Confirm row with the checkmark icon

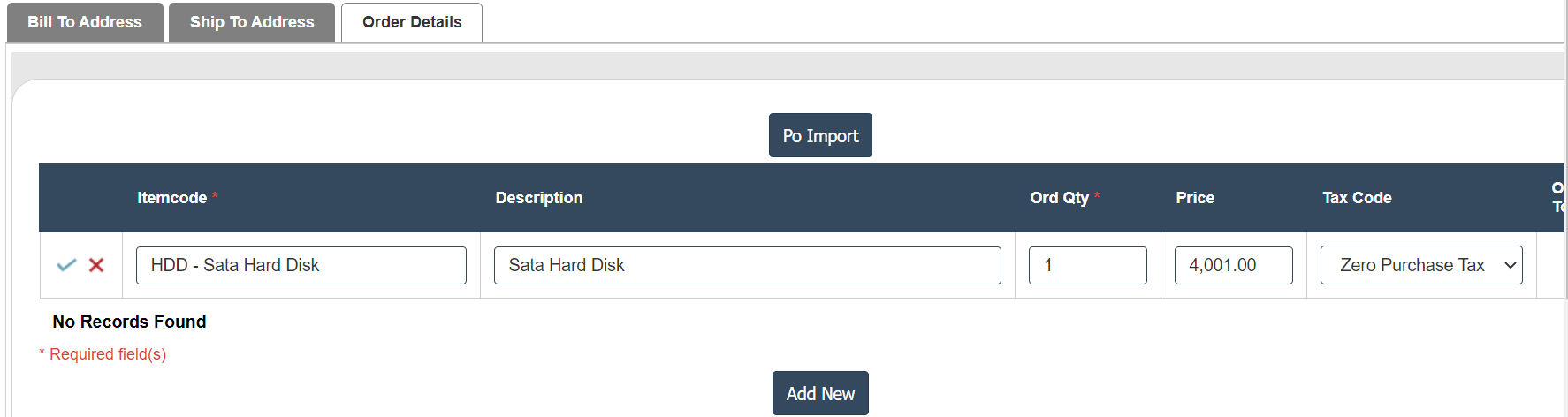tap(66, 265)
